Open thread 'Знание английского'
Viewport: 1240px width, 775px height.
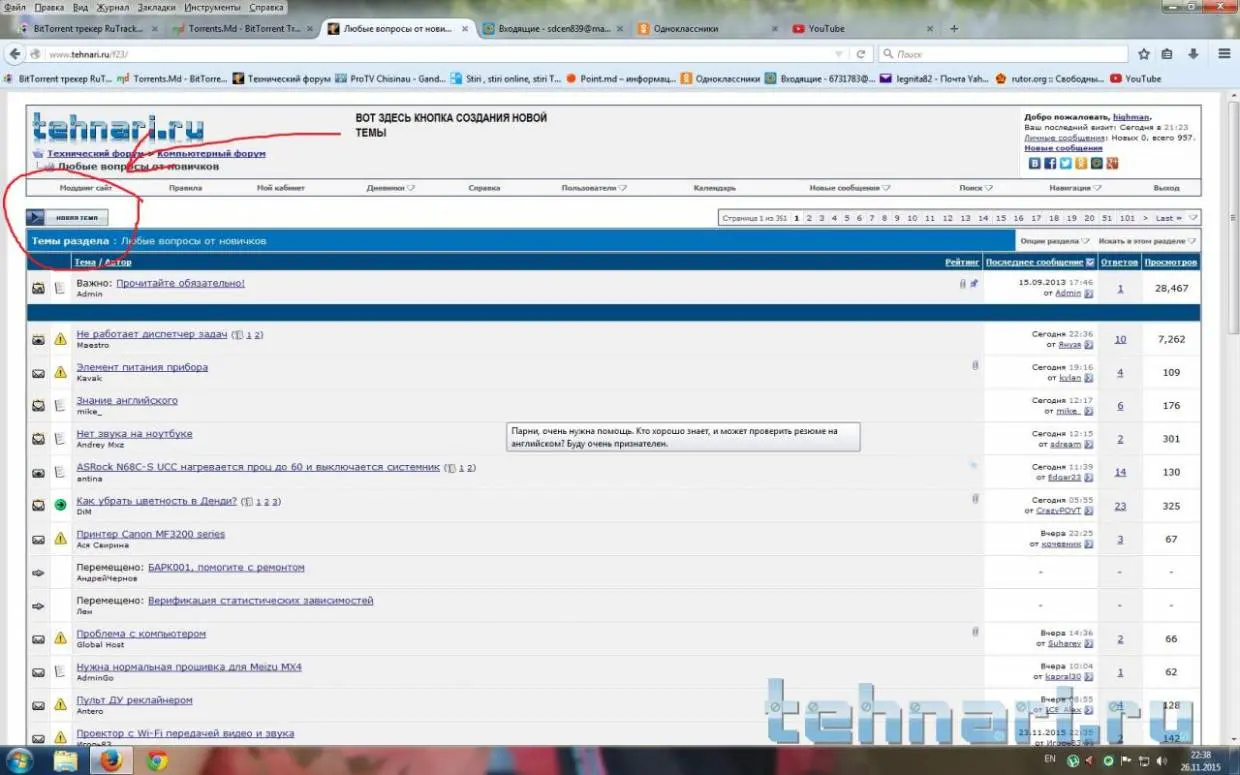[x=127, y=400]
